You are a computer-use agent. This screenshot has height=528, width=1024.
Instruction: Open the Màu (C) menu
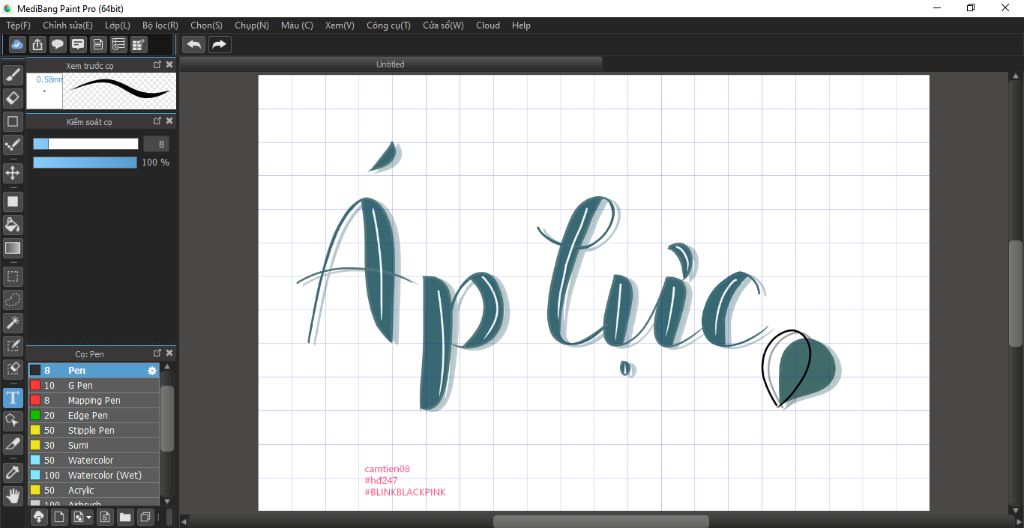[x=297, y=25]
